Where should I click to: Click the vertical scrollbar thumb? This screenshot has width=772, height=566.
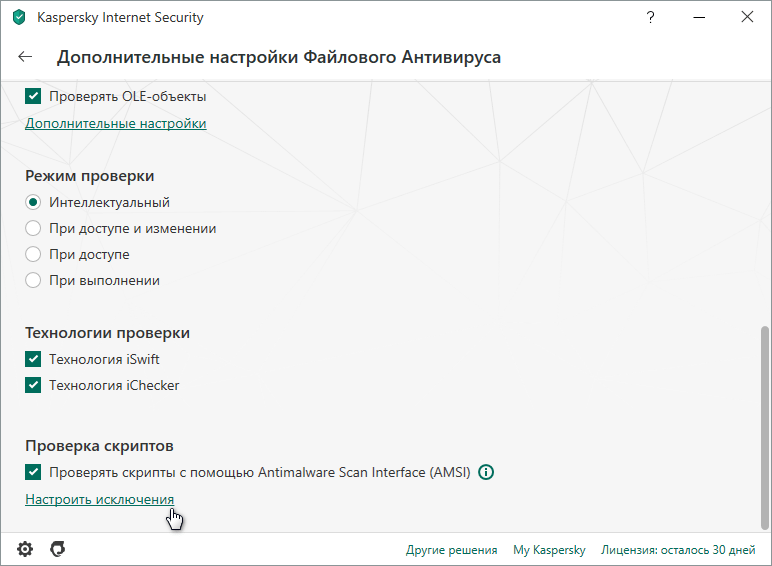(x=765, y=427)
